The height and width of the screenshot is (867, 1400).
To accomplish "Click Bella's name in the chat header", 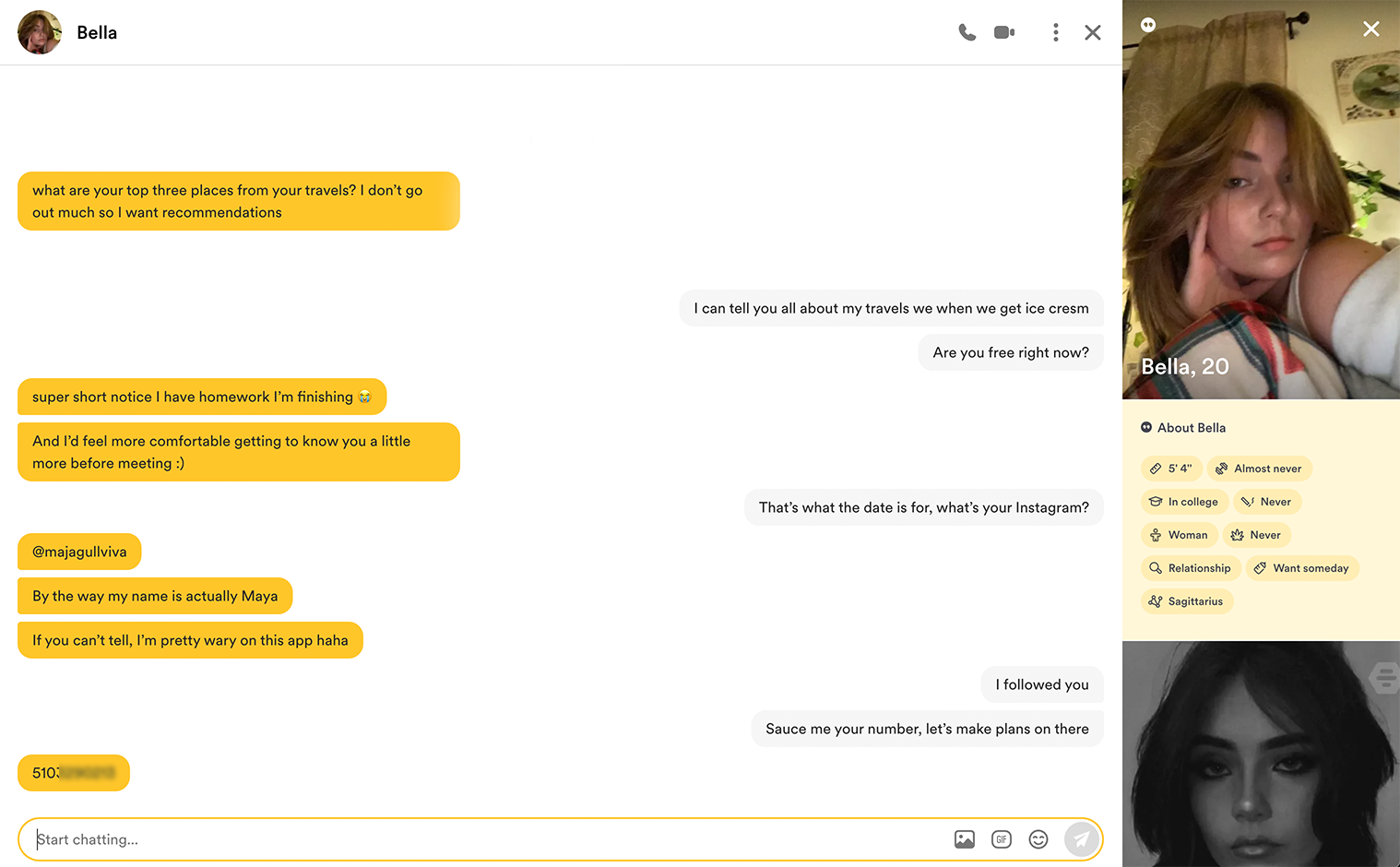I will [x=97, y=32].
